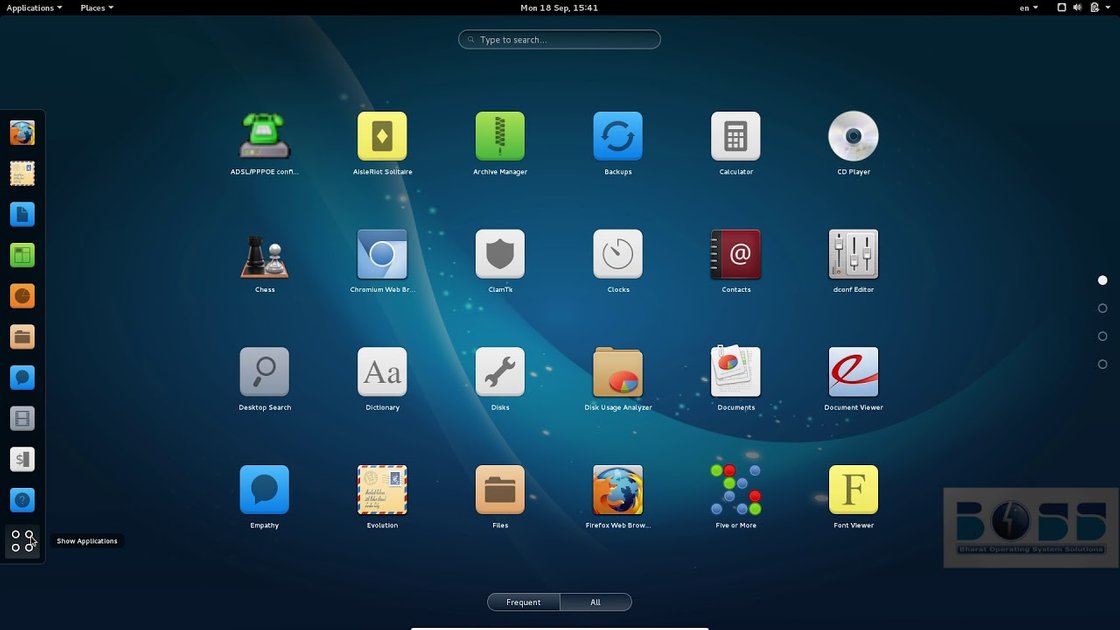Launch Chromium Web Browser
The image size is (1120, 630).
coord(382,255)
